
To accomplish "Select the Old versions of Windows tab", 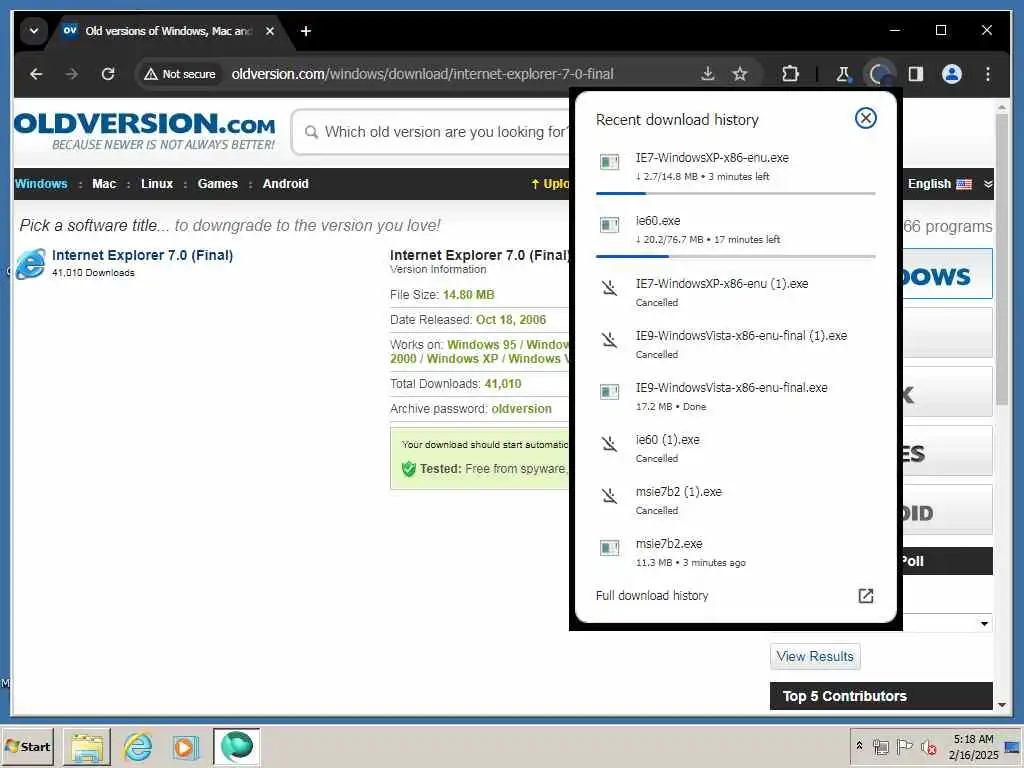I will coord(167,31).
